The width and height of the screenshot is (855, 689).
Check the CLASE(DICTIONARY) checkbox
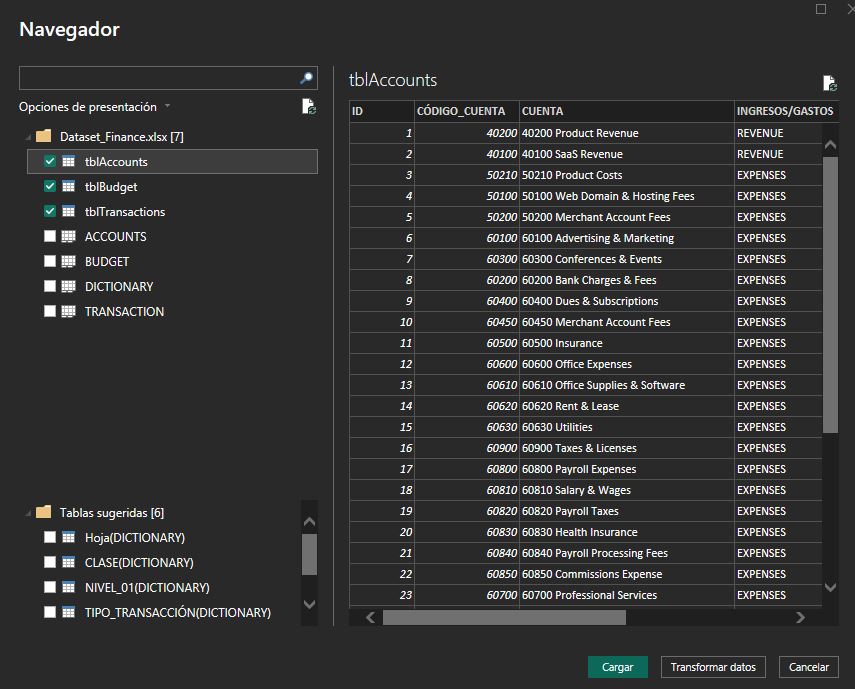pos(50,563)
